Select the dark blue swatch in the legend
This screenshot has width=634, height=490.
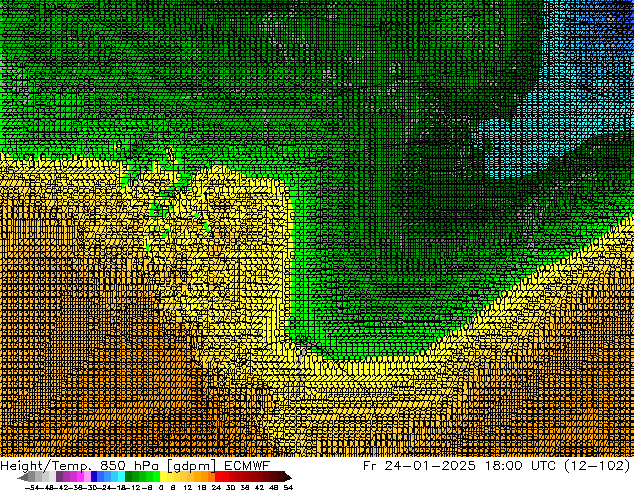tap(94, 476)
